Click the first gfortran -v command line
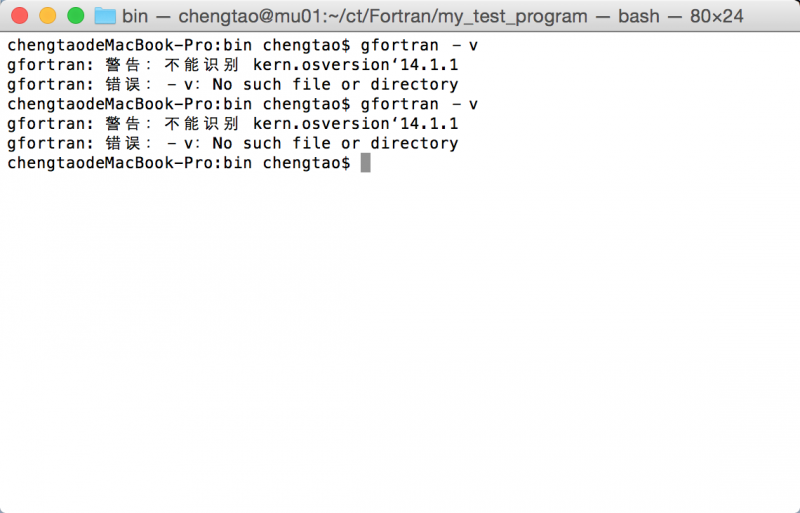The width and height of the screenshot is (800, 513). pyautogui.click(x=243, y=45)
